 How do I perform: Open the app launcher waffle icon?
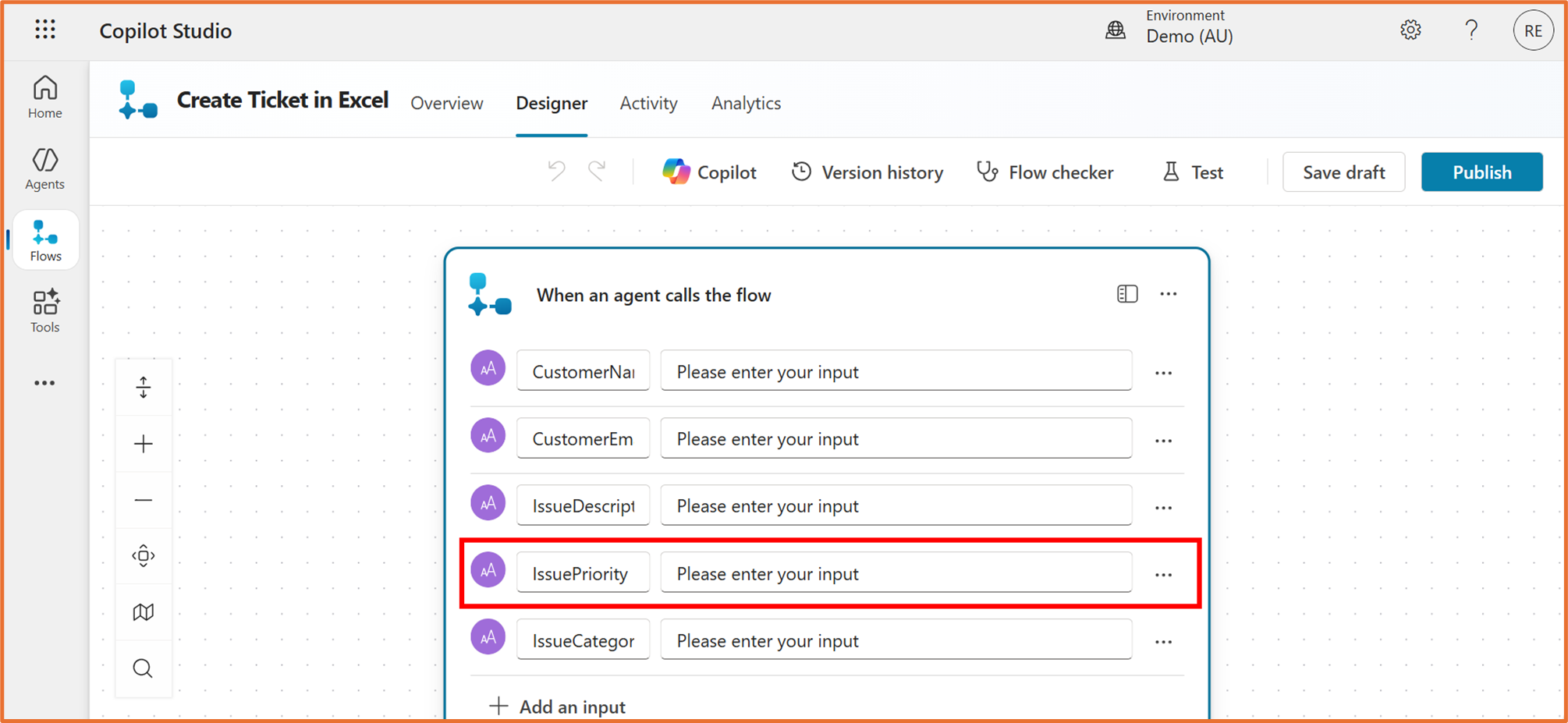45,30
